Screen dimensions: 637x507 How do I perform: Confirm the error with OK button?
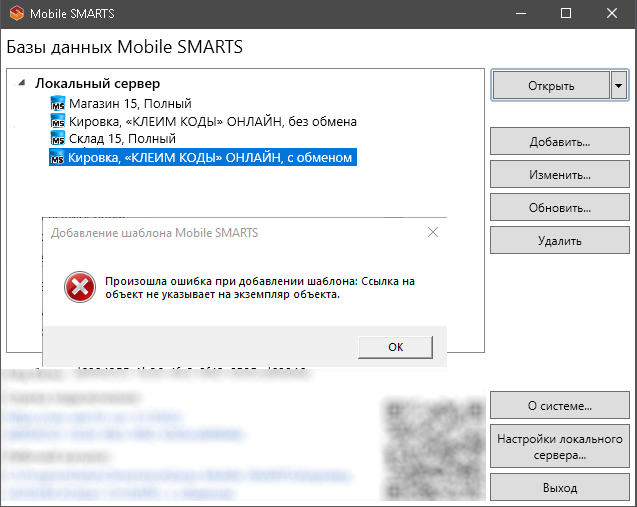pyautogui.click(x=395, y=347)
